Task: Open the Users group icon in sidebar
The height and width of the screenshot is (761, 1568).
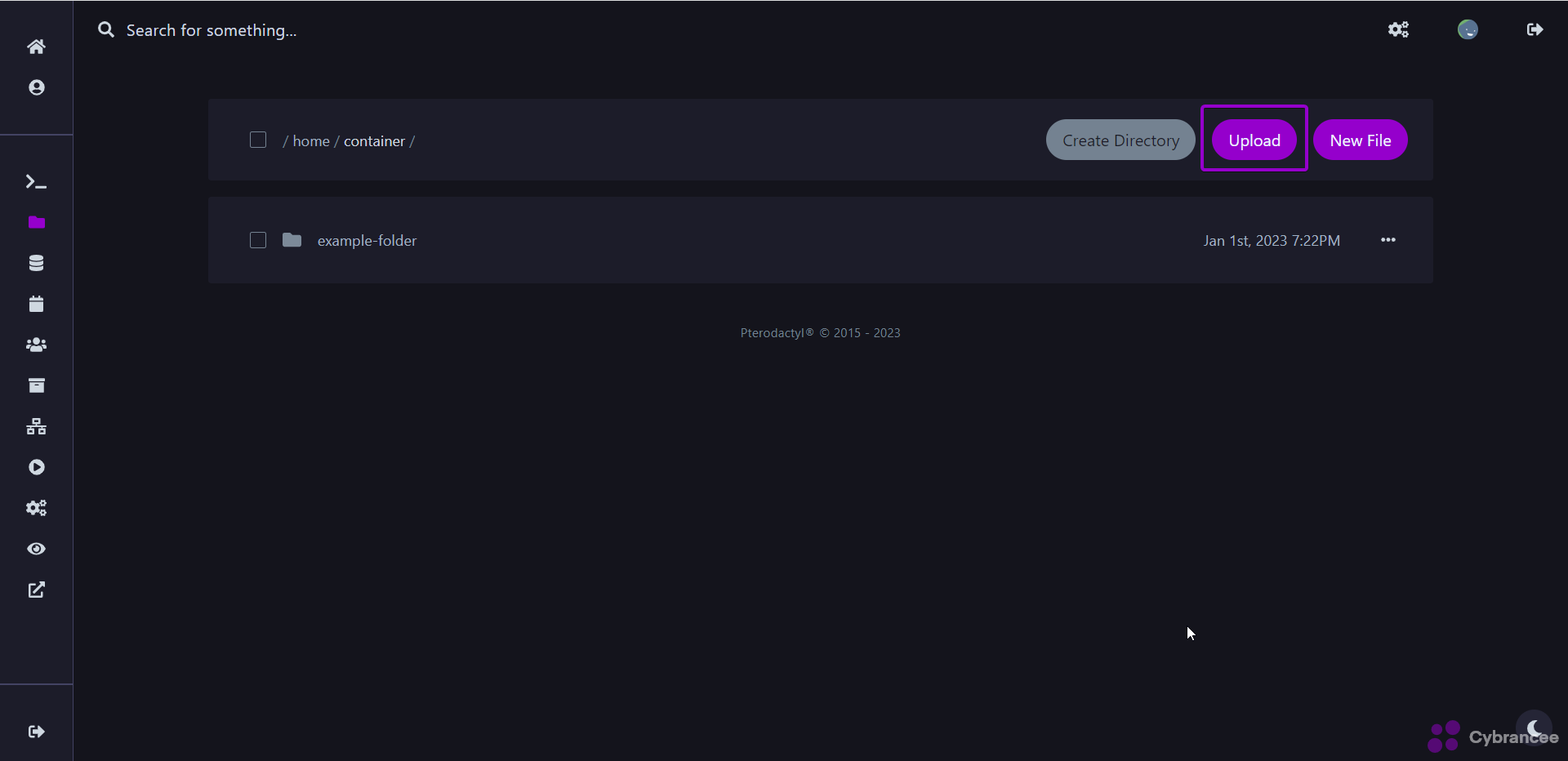Action: coord(36,345)
